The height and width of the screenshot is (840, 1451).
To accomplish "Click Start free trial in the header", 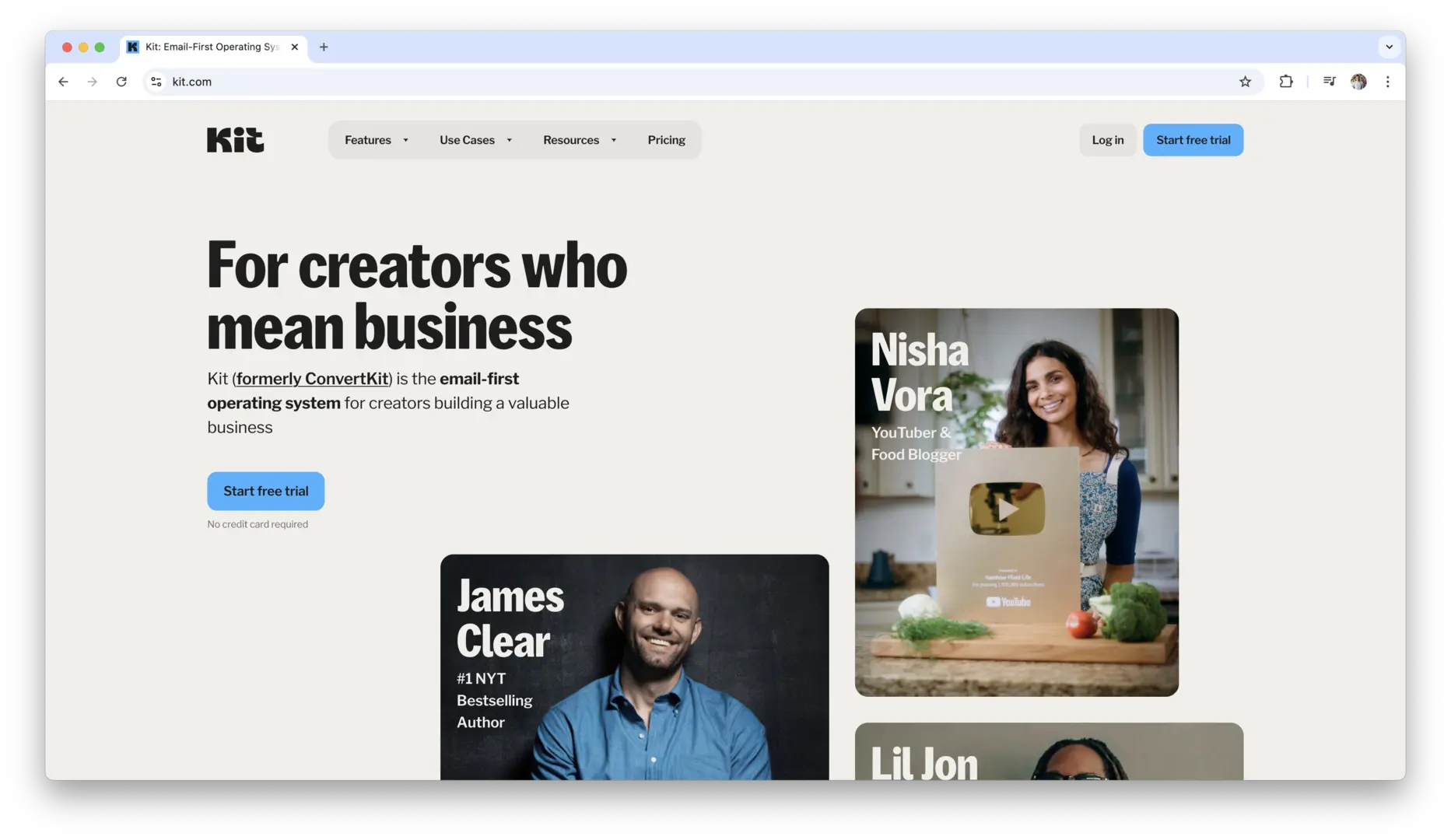I will point(1193,140).
